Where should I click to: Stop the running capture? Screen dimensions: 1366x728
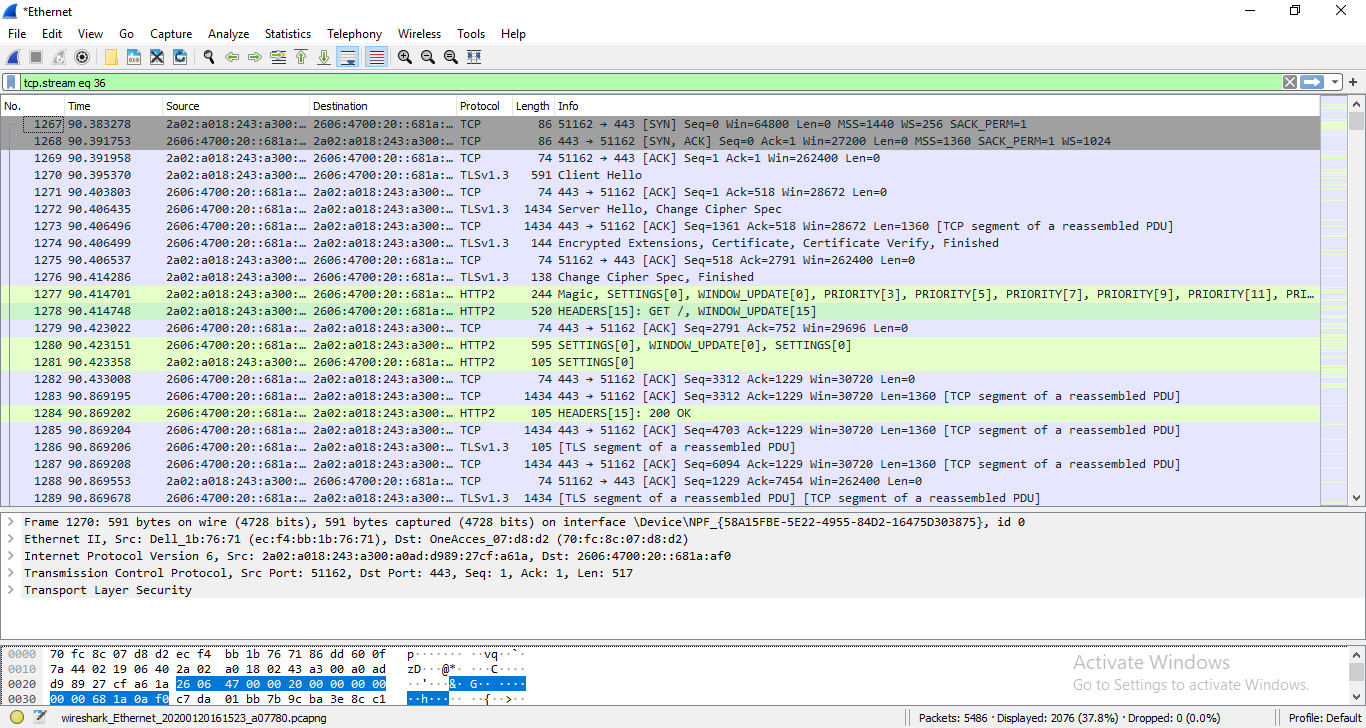click(x=36, y=57)
